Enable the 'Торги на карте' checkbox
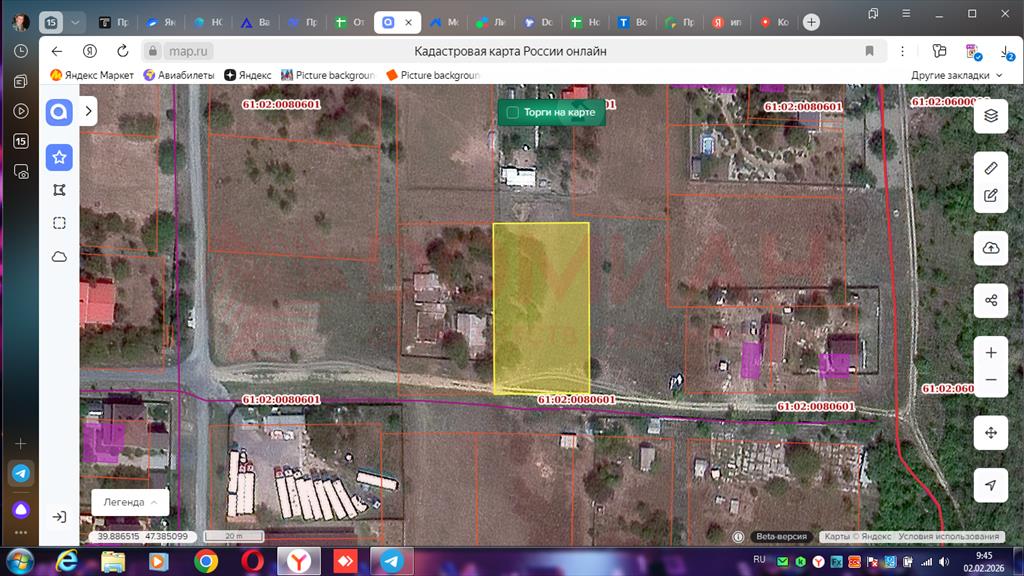Image resolution: width=1024 pixels, height=576 pixels. tap(513, 112)
